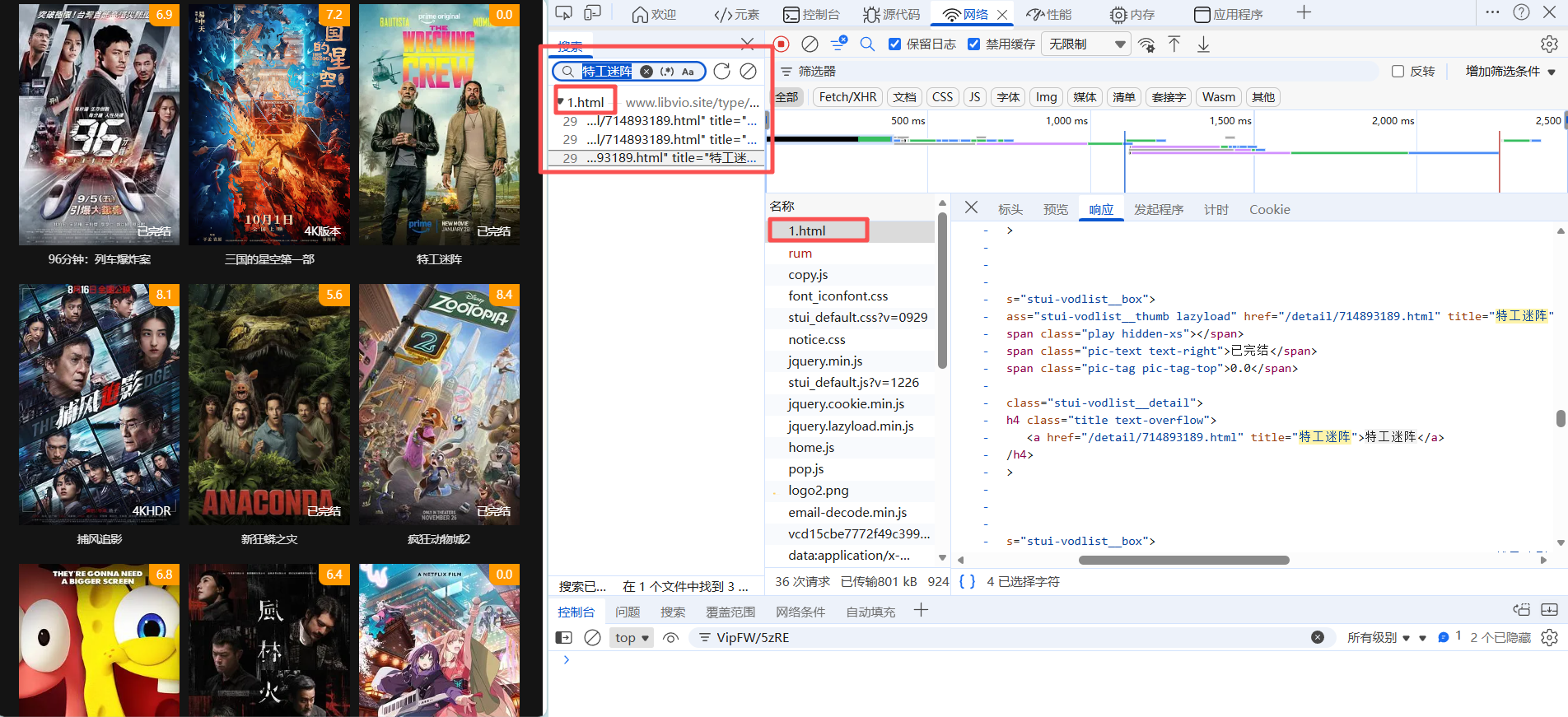Viewport: 1568px width, 717px height.
Task: Select the jquery.min.js request
Action: pos(852,361)
